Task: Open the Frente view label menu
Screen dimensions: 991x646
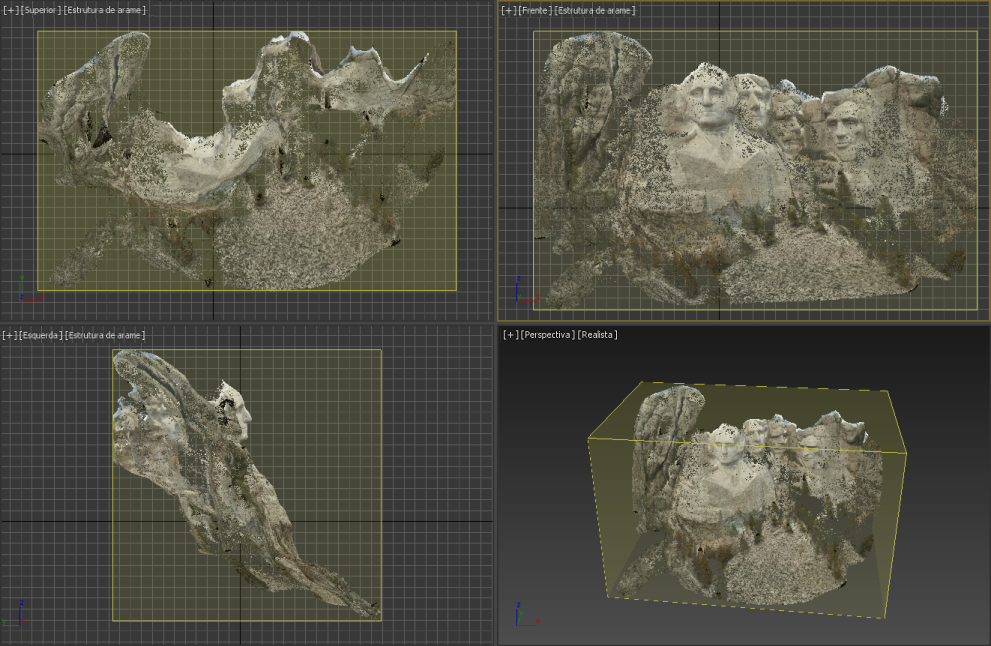Action: tap(535, 10)
